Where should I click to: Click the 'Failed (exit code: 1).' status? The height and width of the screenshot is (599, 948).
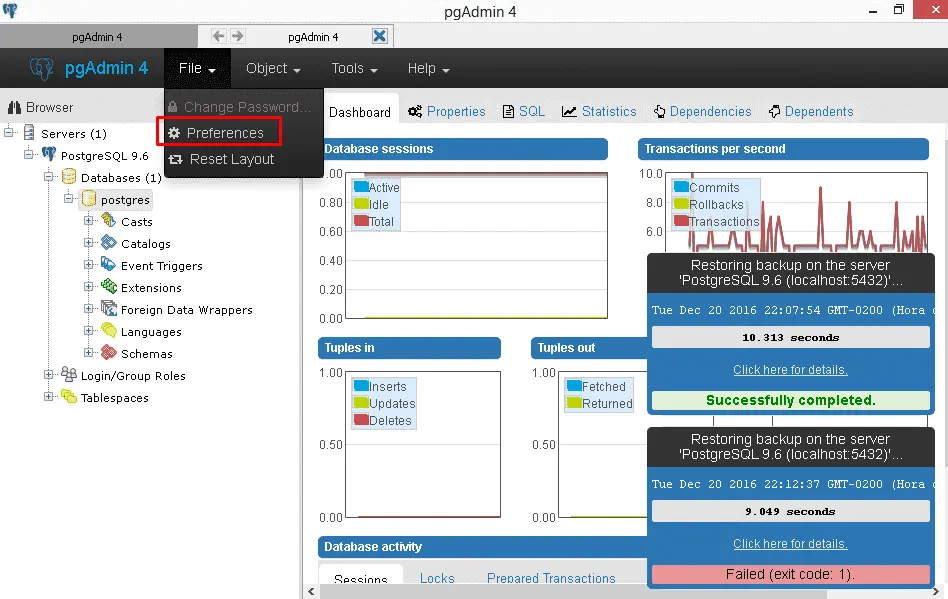click(x=791, y=574)
